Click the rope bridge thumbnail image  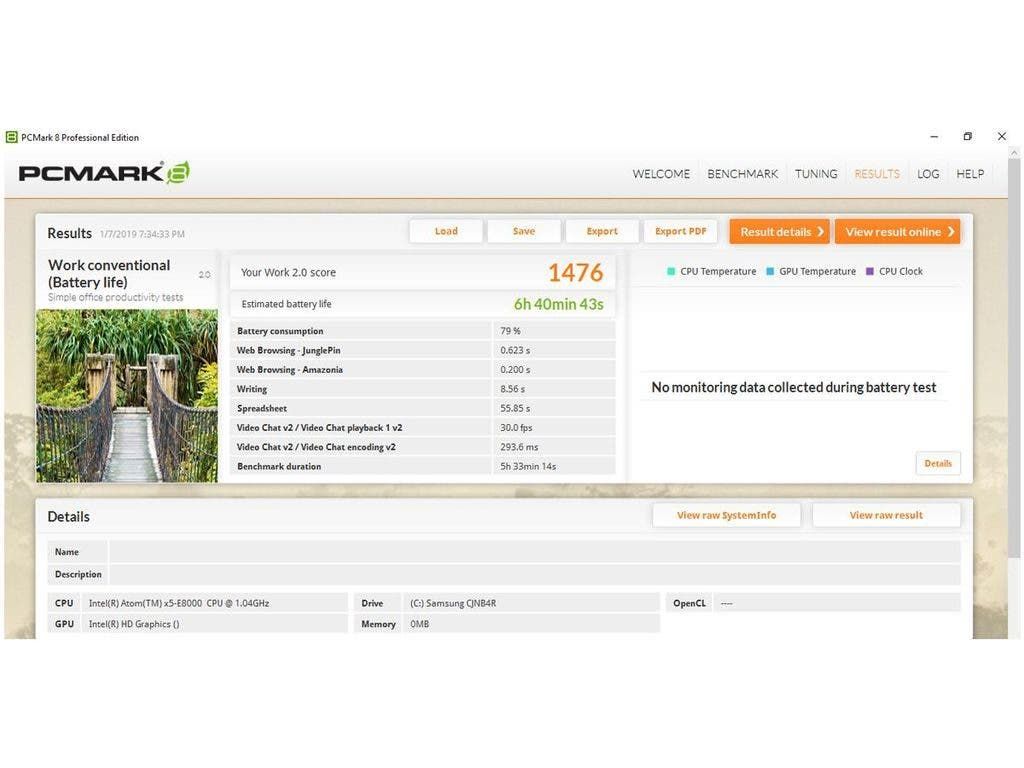tap(127, 396)
